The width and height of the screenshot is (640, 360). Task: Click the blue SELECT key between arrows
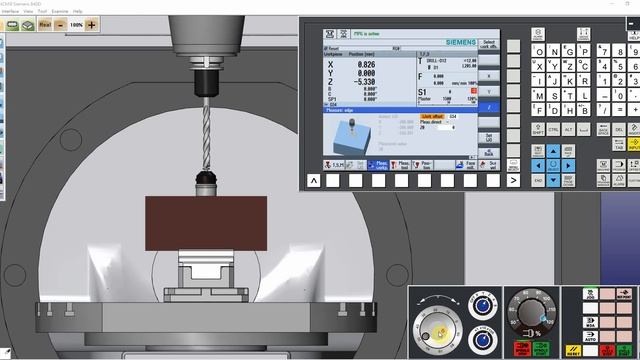pyautogui.click(x=553, y=166)
